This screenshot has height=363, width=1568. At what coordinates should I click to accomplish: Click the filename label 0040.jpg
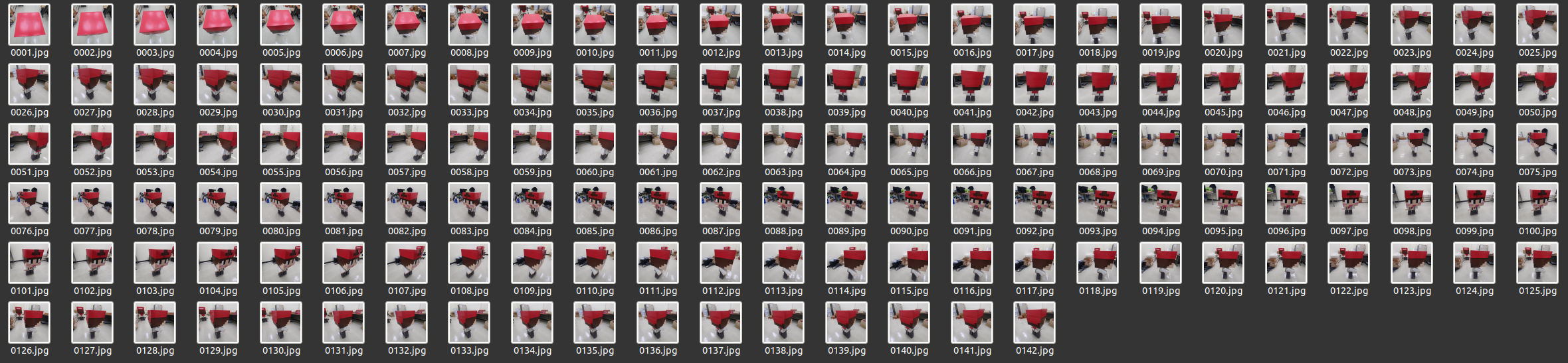pos(909,112)
